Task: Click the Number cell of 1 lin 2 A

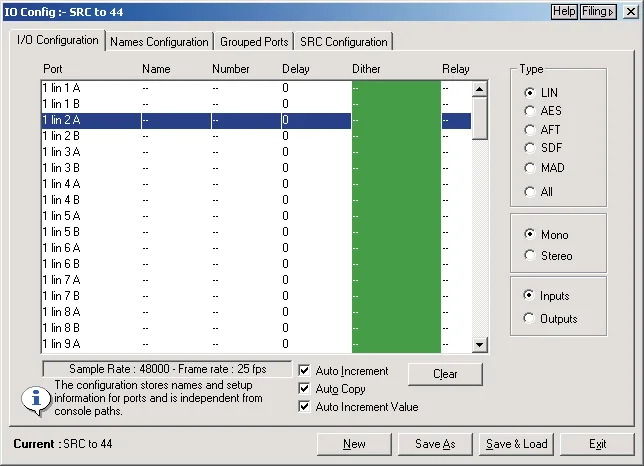Action: click(x=246, y=120)
